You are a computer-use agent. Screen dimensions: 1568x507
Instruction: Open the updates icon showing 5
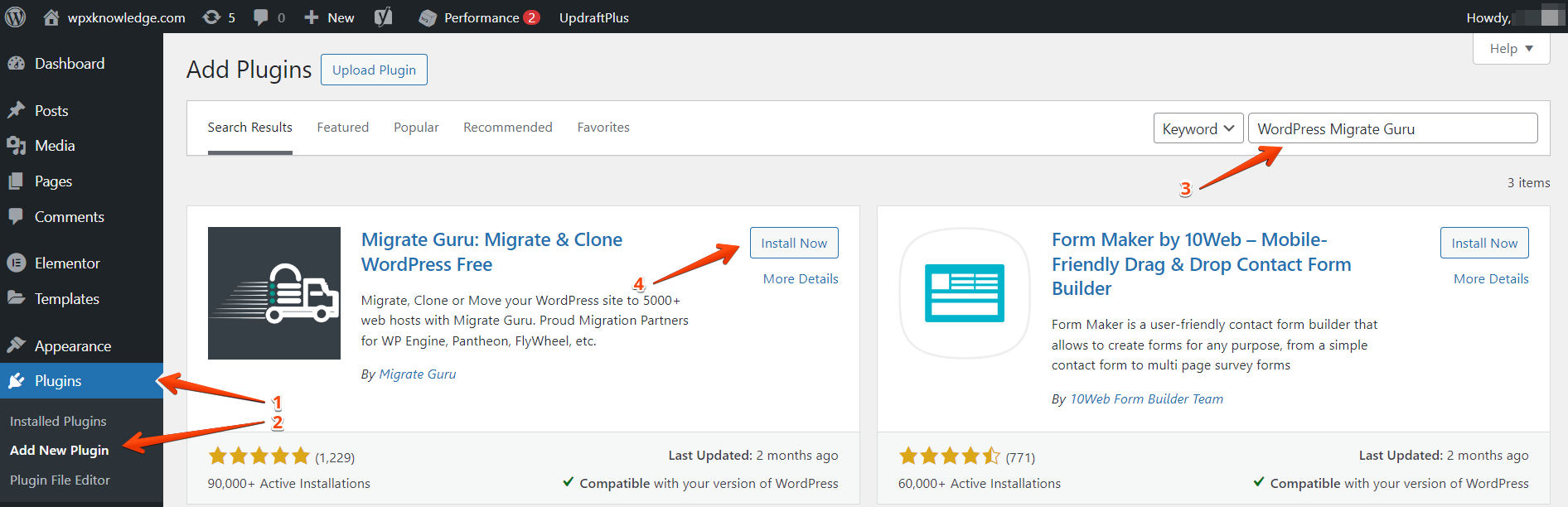pos(211,17)
